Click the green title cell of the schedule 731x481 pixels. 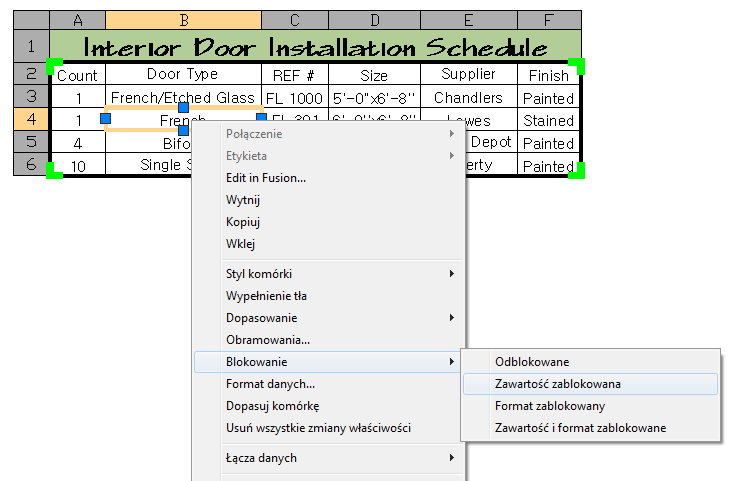point(315,47)
